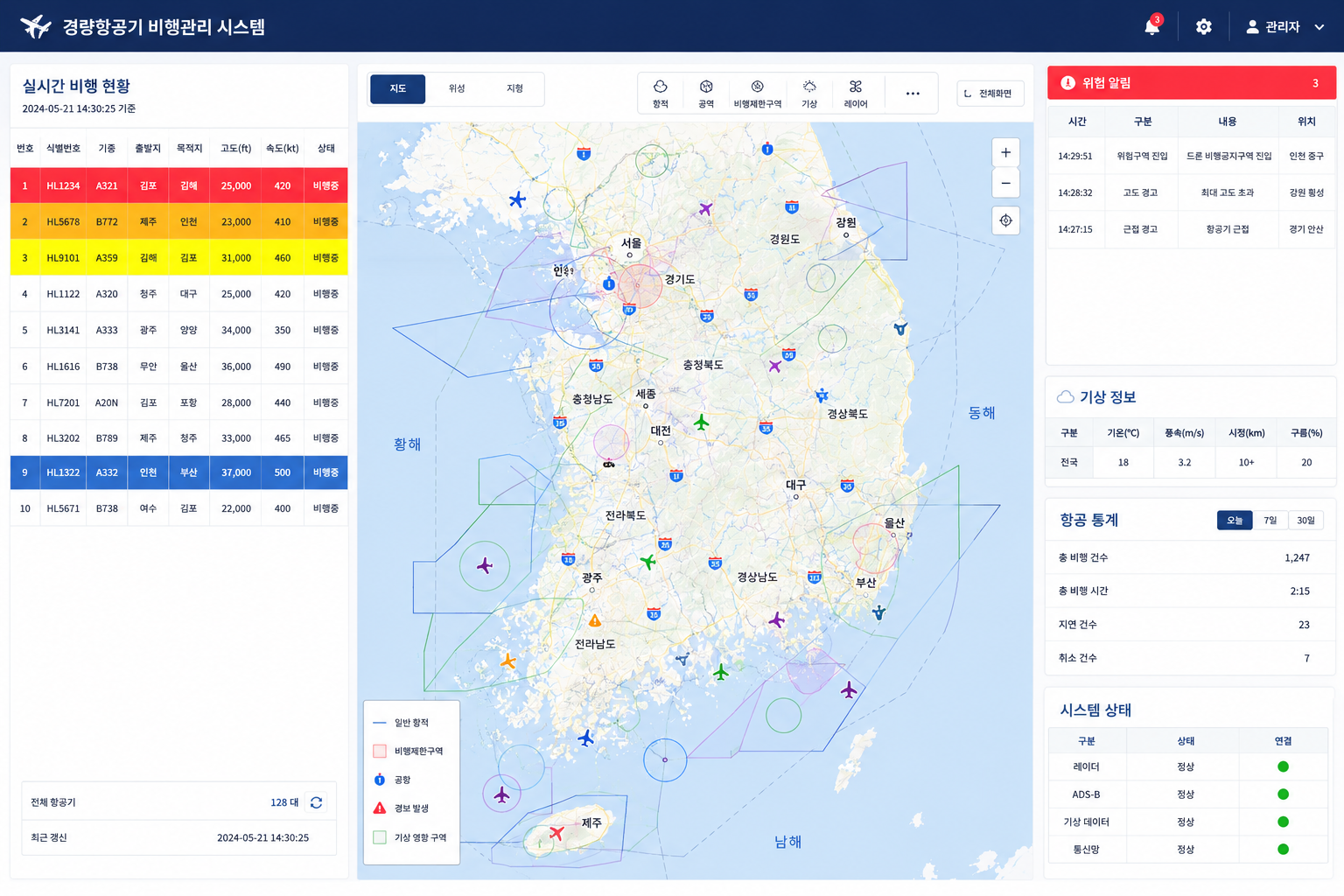Click the 일반 항적 line sample in legend
The image size is (1344, 896).
pyautogui.click(x=380, y=723)
